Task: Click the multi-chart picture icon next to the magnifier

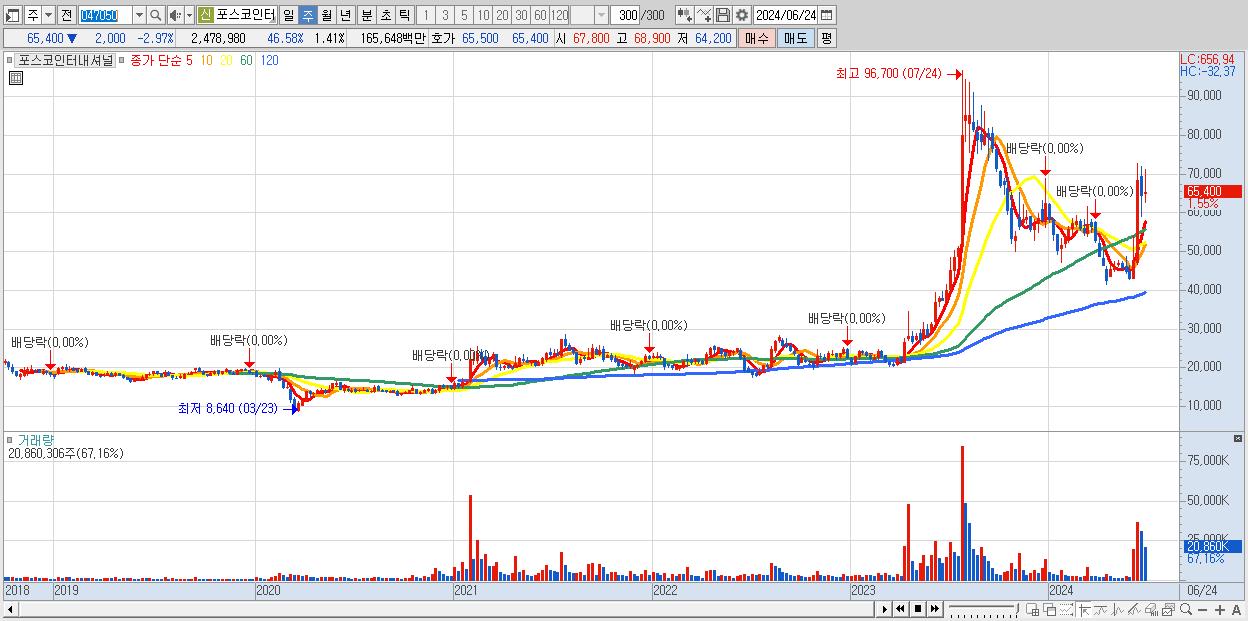Action: click(x=1168, y=609)
